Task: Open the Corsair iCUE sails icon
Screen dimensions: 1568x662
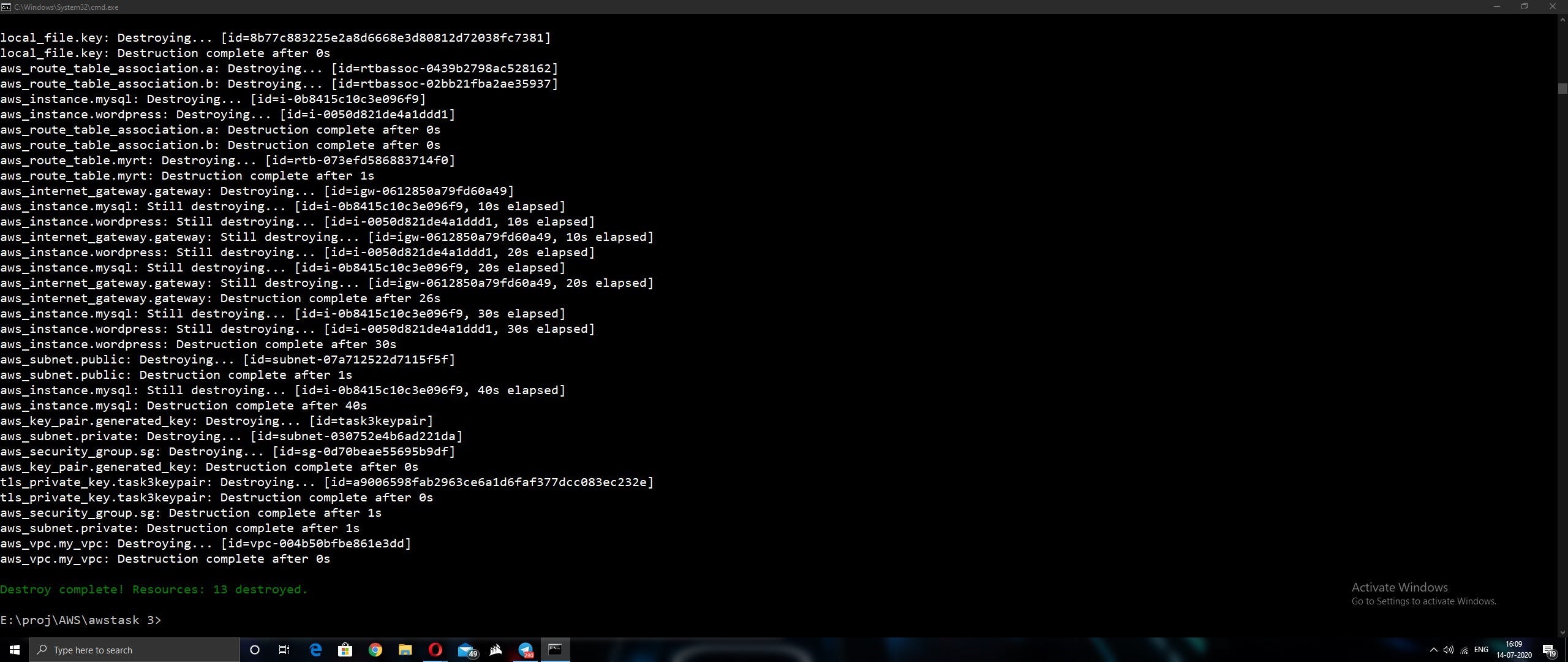Action: [496, 650]
